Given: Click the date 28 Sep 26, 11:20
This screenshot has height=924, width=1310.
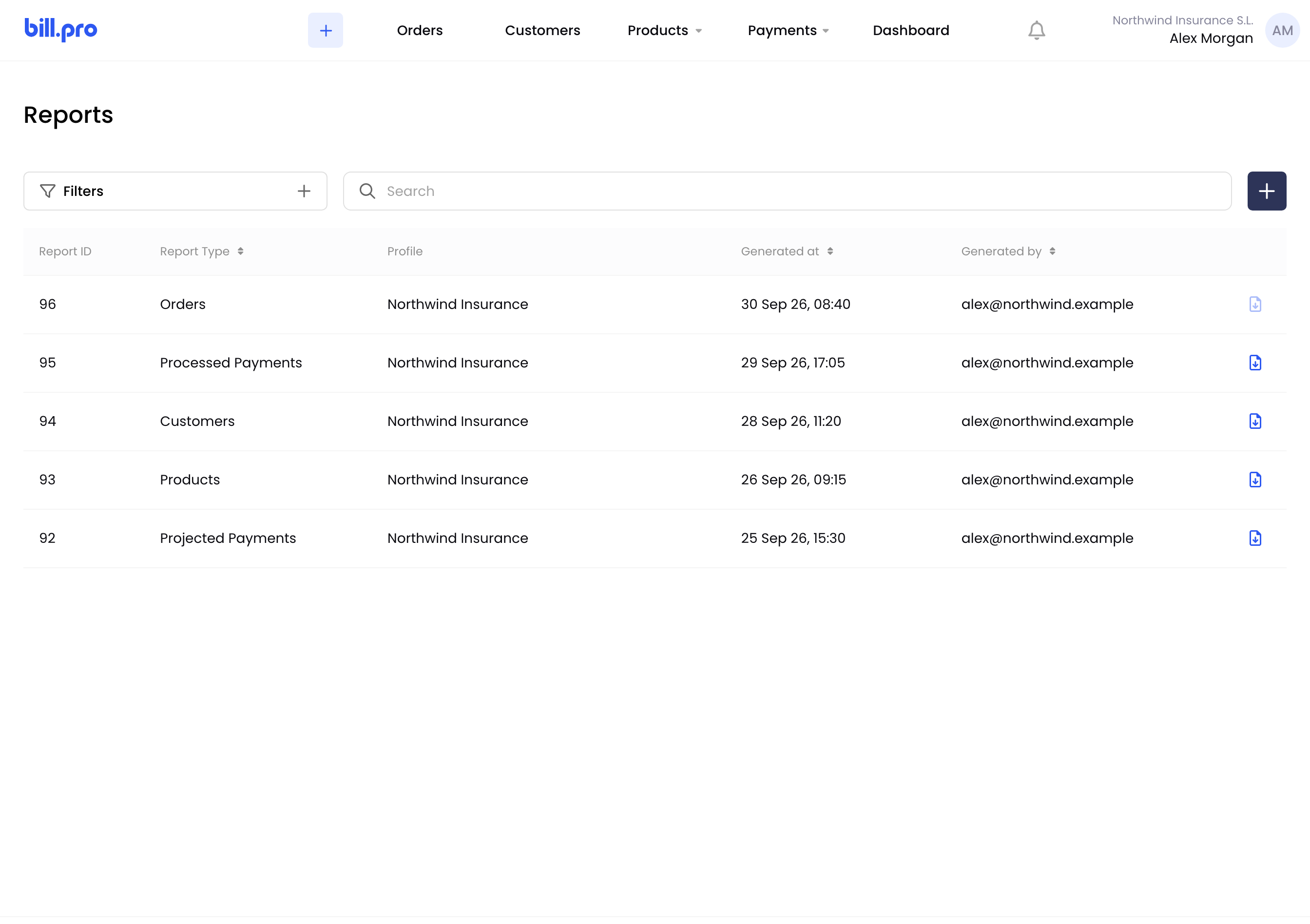Looking at the screenshot, I should [x=791, y=421].
